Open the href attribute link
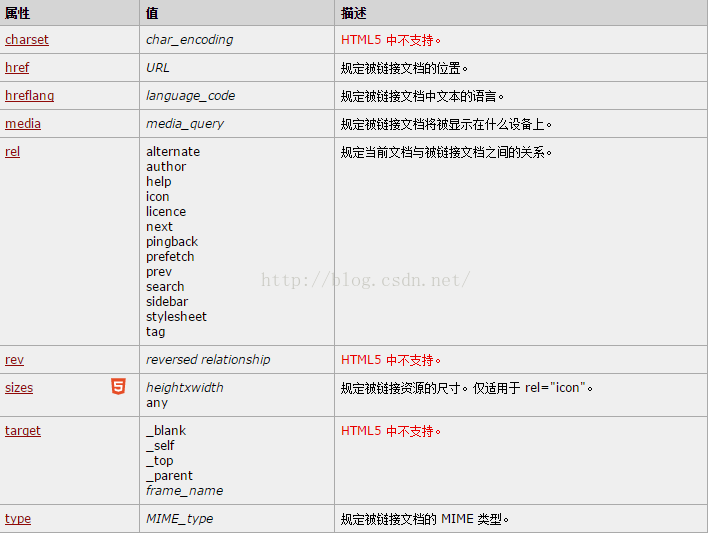Image resolution: width=712 pixels, height=538 pixels. (17, 68)
